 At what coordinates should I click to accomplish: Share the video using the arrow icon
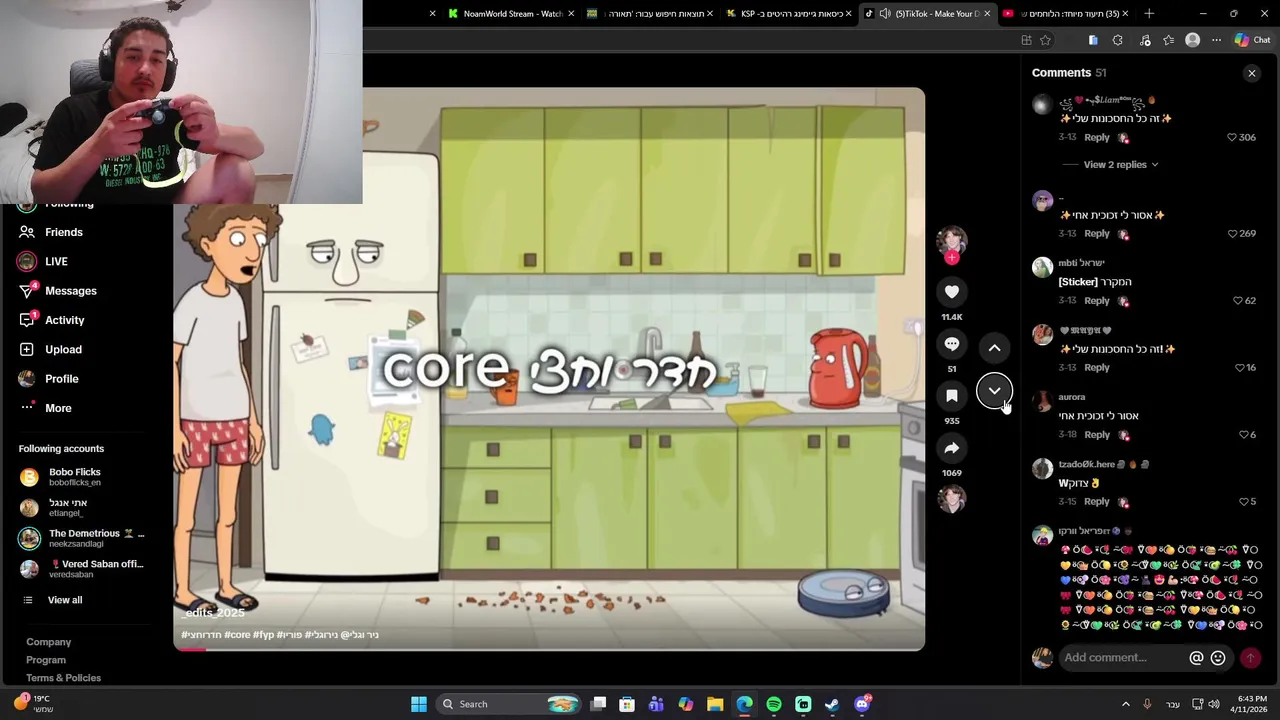click(952, 448)
